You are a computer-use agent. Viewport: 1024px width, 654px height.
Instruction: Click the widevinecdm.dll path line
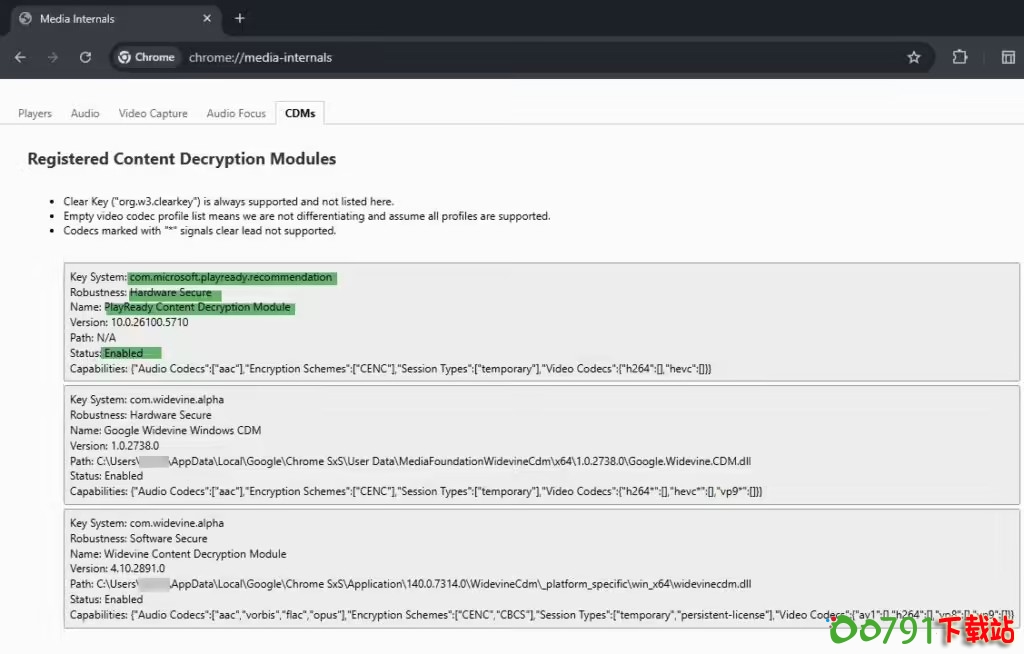[x=410, y=584]
